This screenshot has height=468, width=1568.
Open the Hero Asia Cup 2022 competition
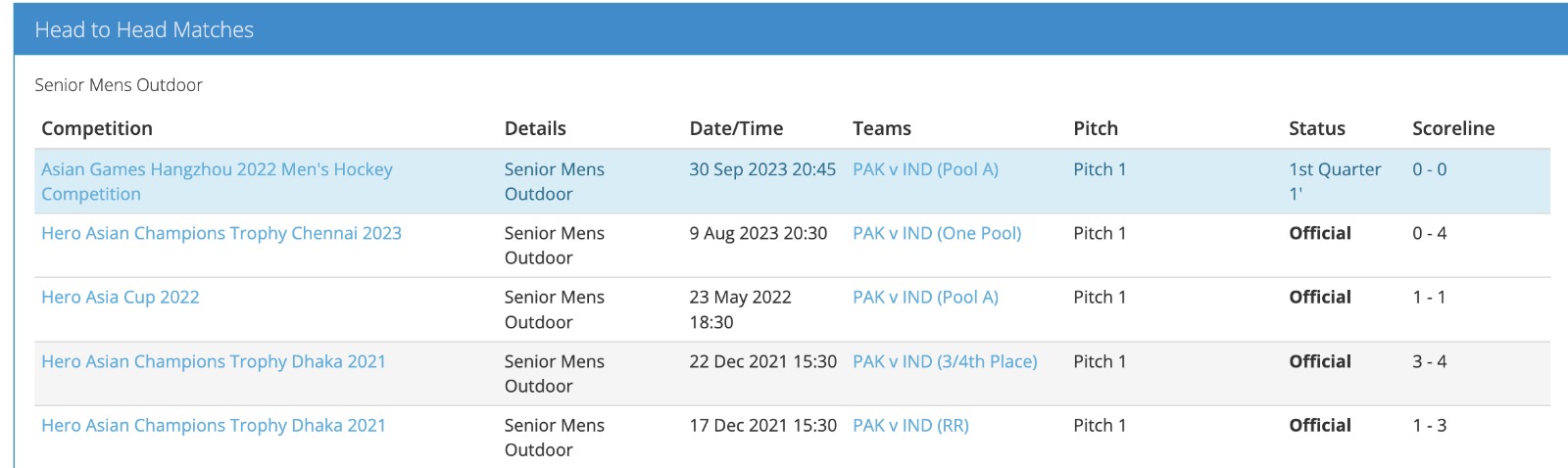[121, 298]
